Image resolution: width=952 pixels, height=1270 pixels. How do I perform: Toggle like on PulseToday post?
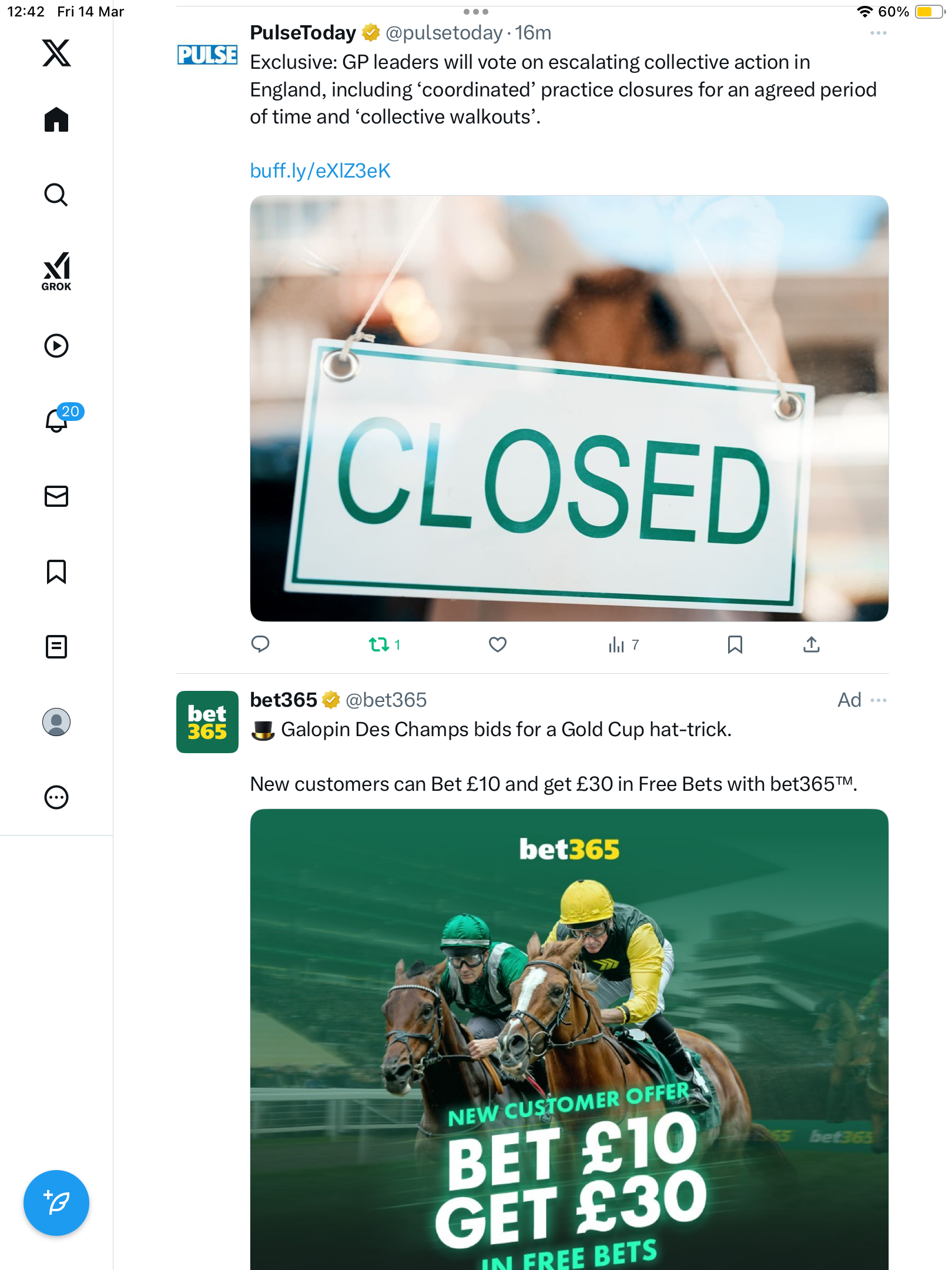(498, 645)
